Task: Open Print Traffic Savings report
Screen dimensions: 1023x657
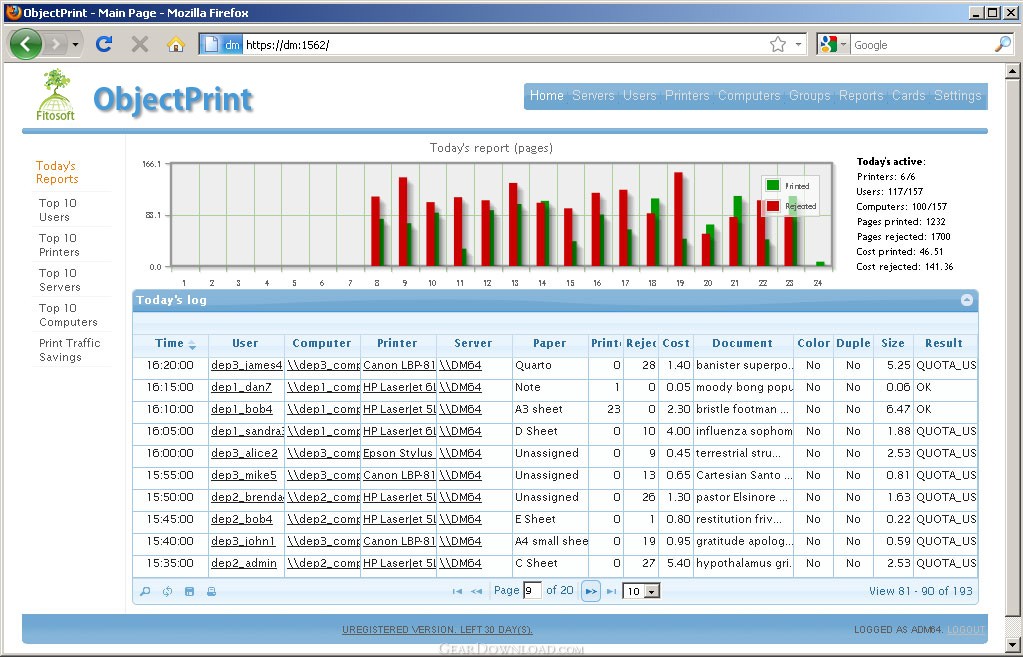Action: point(69,350)
